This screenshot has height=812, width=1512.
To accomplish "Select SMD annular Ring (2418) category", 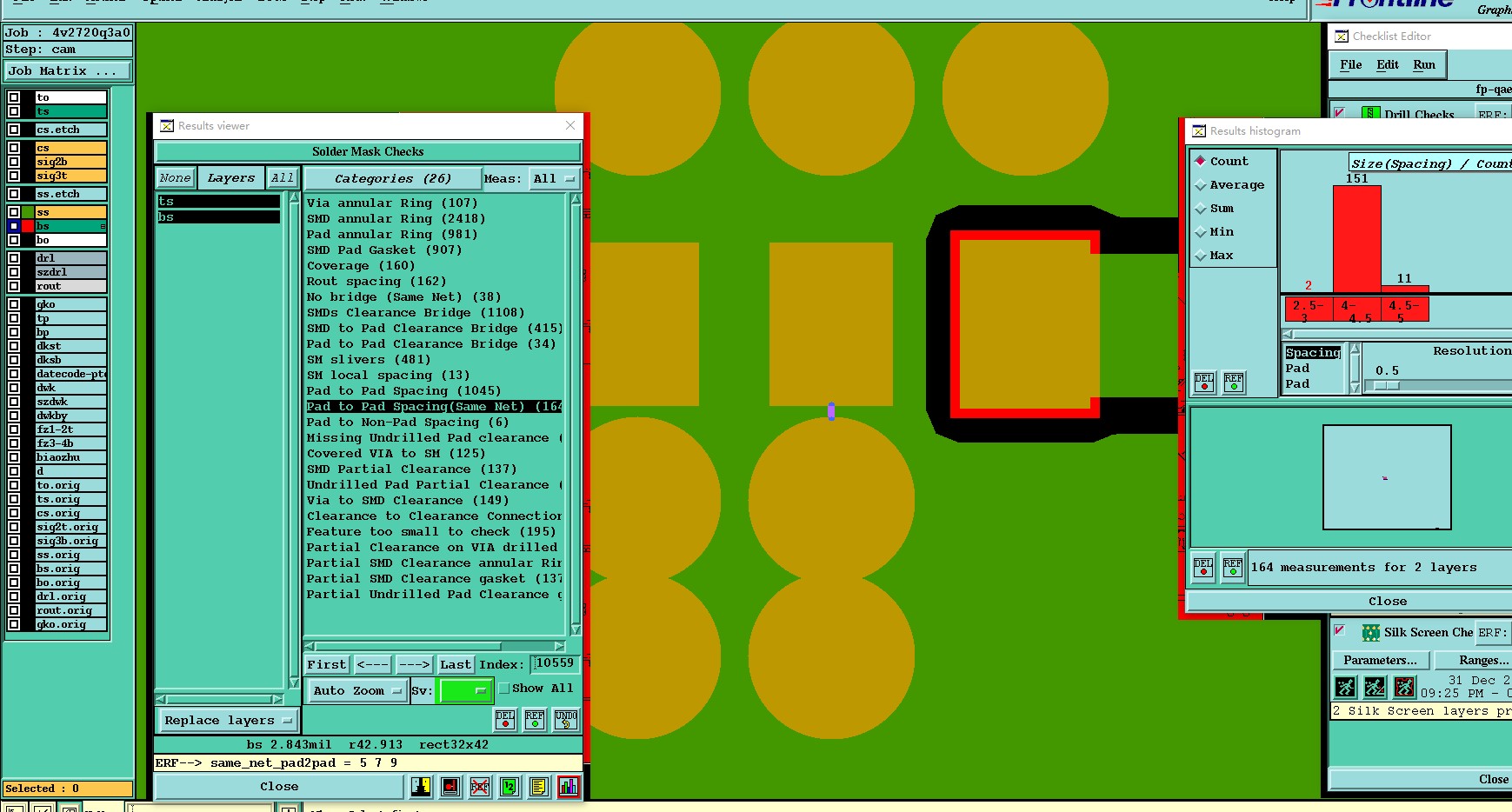I will pyautogui.click(x=396, y=219).
